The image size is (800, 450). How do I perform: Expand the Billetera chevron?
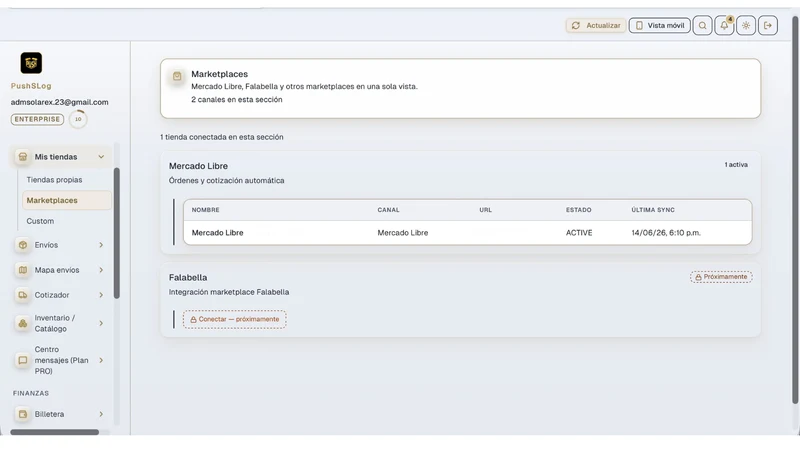tap(101, 414)
